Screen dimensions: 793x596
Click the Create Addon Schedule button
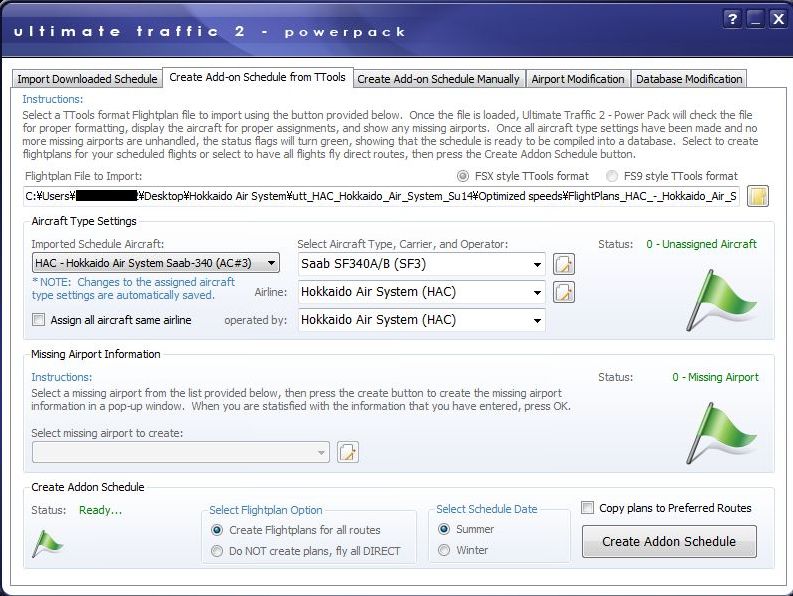click(x=669, y=541)
